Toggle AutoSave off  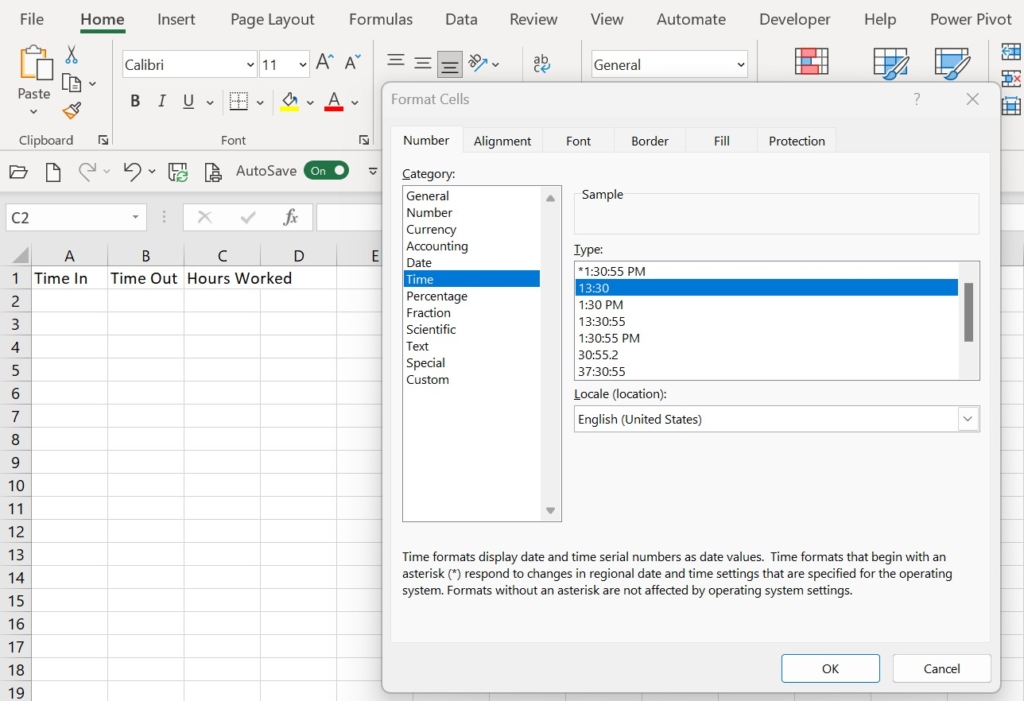[x=326, y=170]
